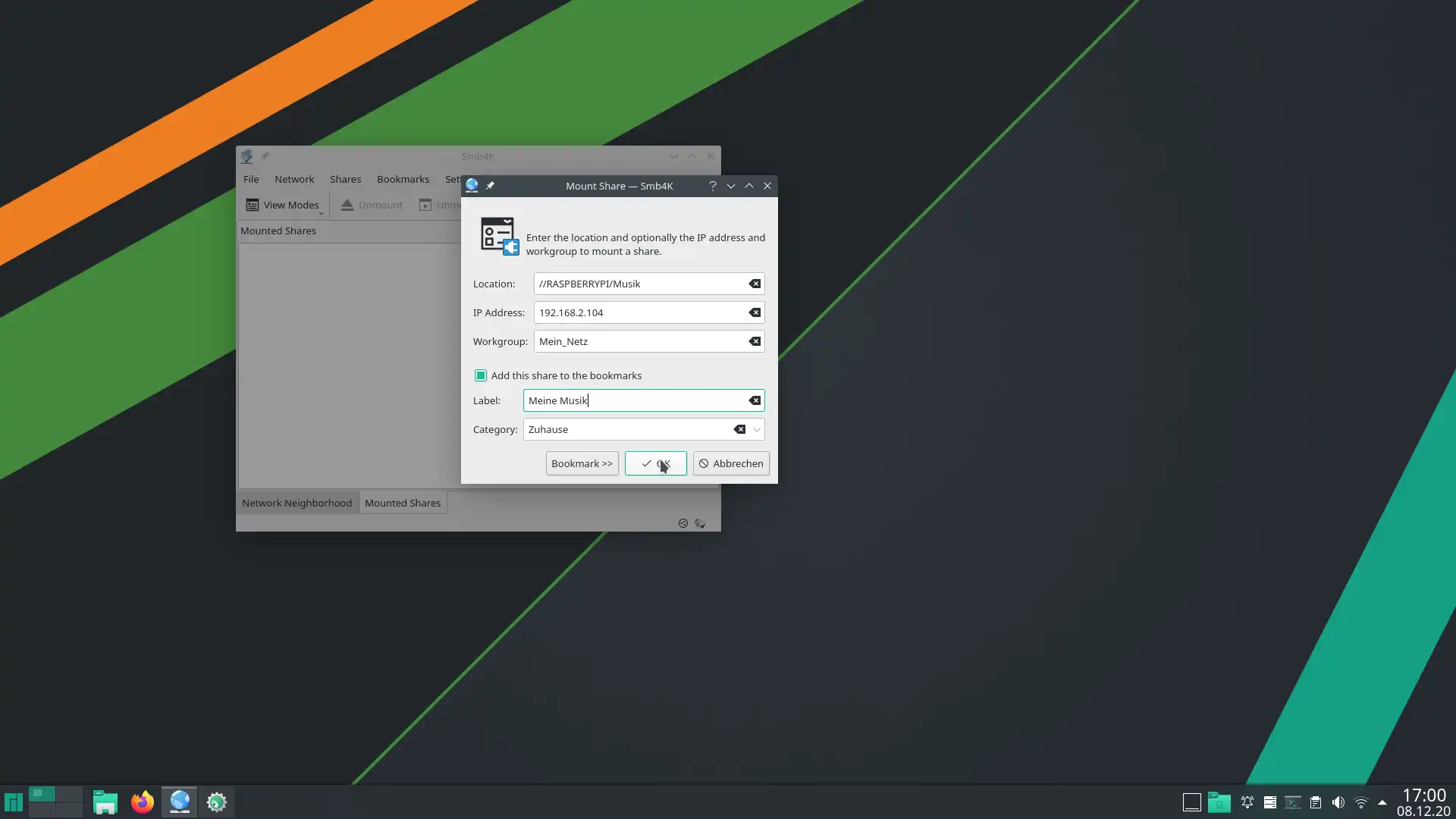Uncheck Add this share to bookmarks
Screen dimensions: 1456x819
click(x=481, y=375)
